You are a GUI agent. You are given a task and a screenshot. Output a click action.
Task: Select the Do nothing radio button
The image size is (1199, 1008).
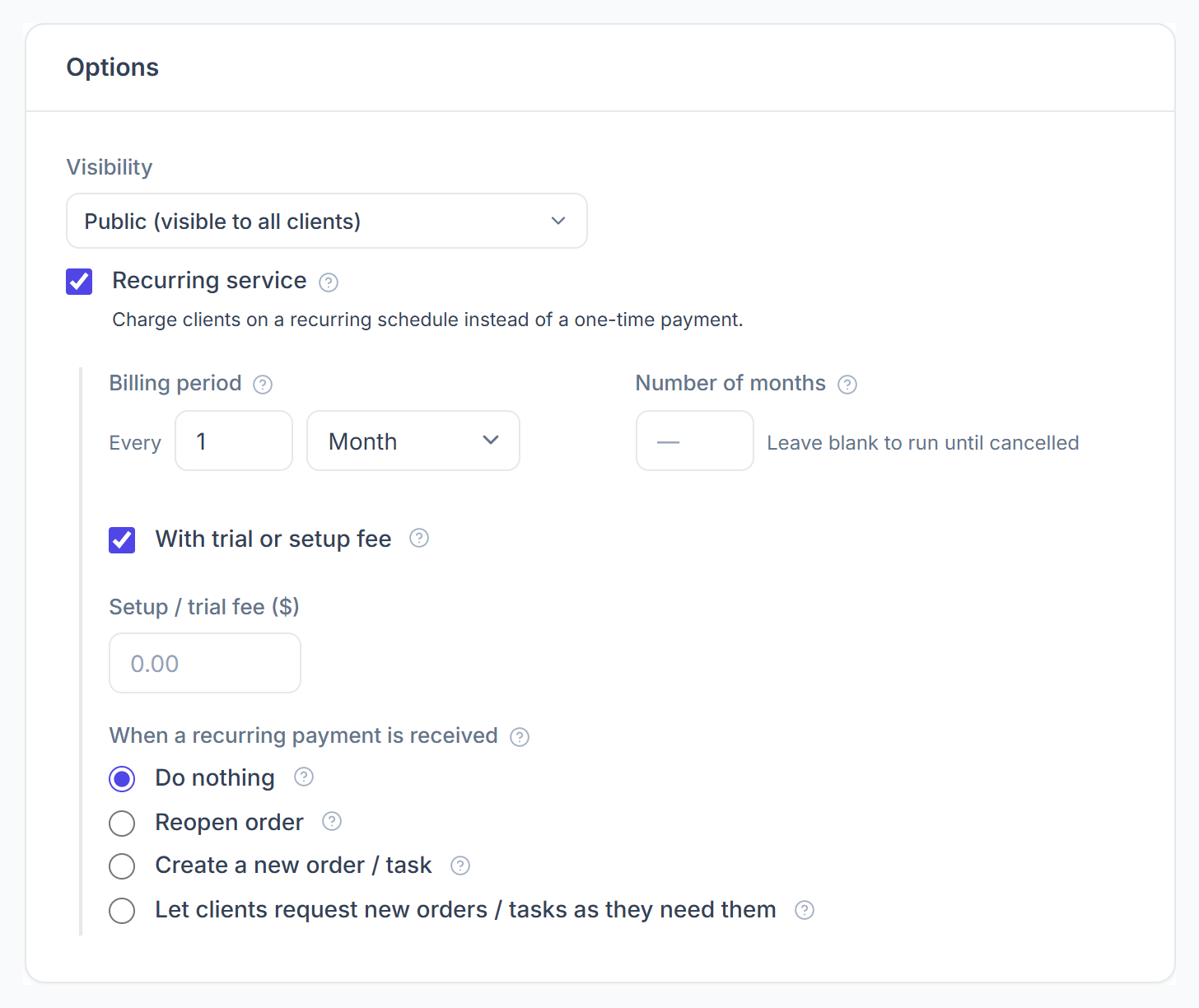tap(122, 779)
